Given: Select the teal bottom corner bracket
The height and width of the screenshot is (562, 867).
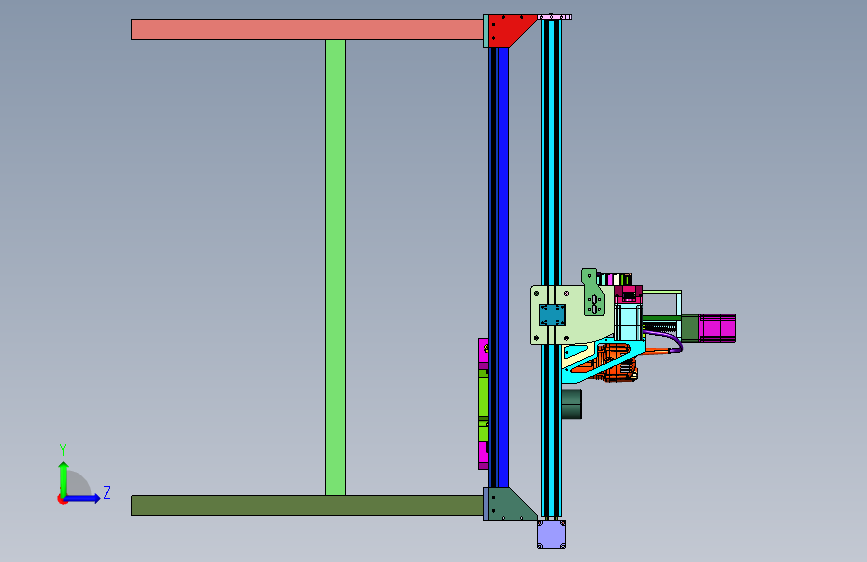Looking at the screenshot, I should (509, 506).
